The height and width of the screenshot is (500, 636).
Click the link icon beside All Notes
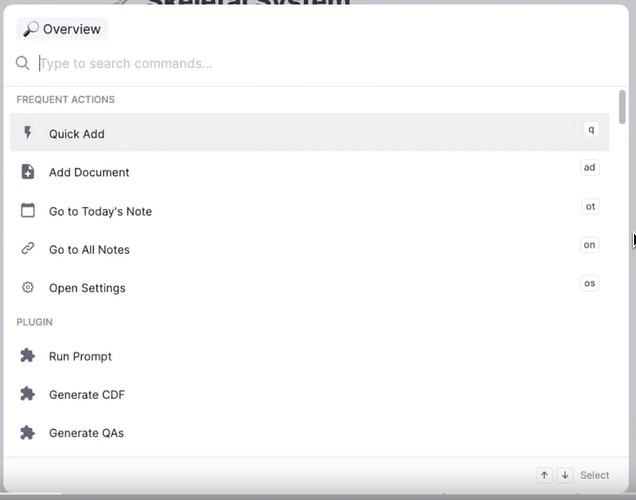(28, 248)
